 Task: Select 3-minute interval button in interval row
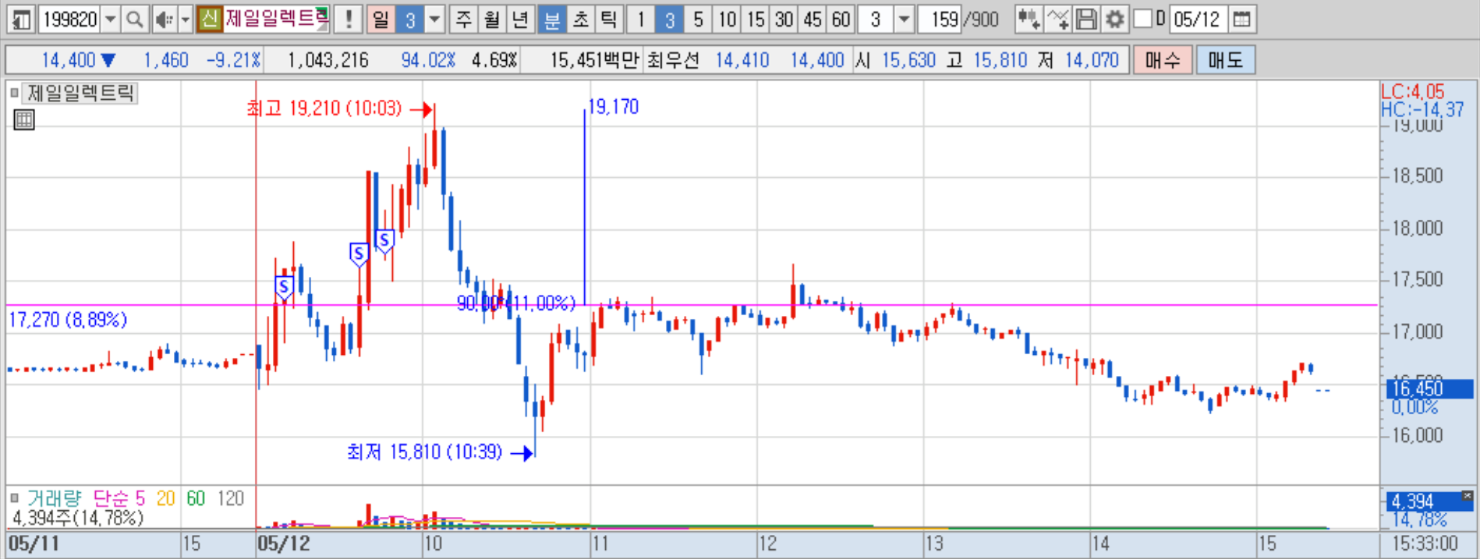click(x=670, y=19)
